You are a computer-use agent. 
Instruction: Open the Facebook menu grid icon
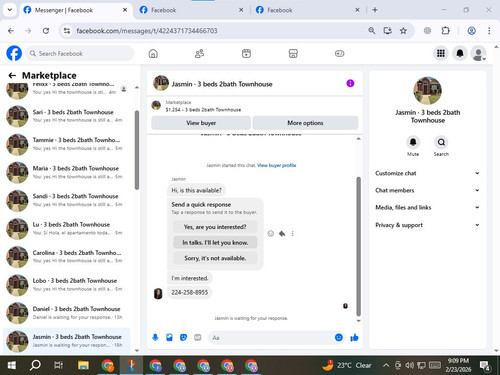441,53
